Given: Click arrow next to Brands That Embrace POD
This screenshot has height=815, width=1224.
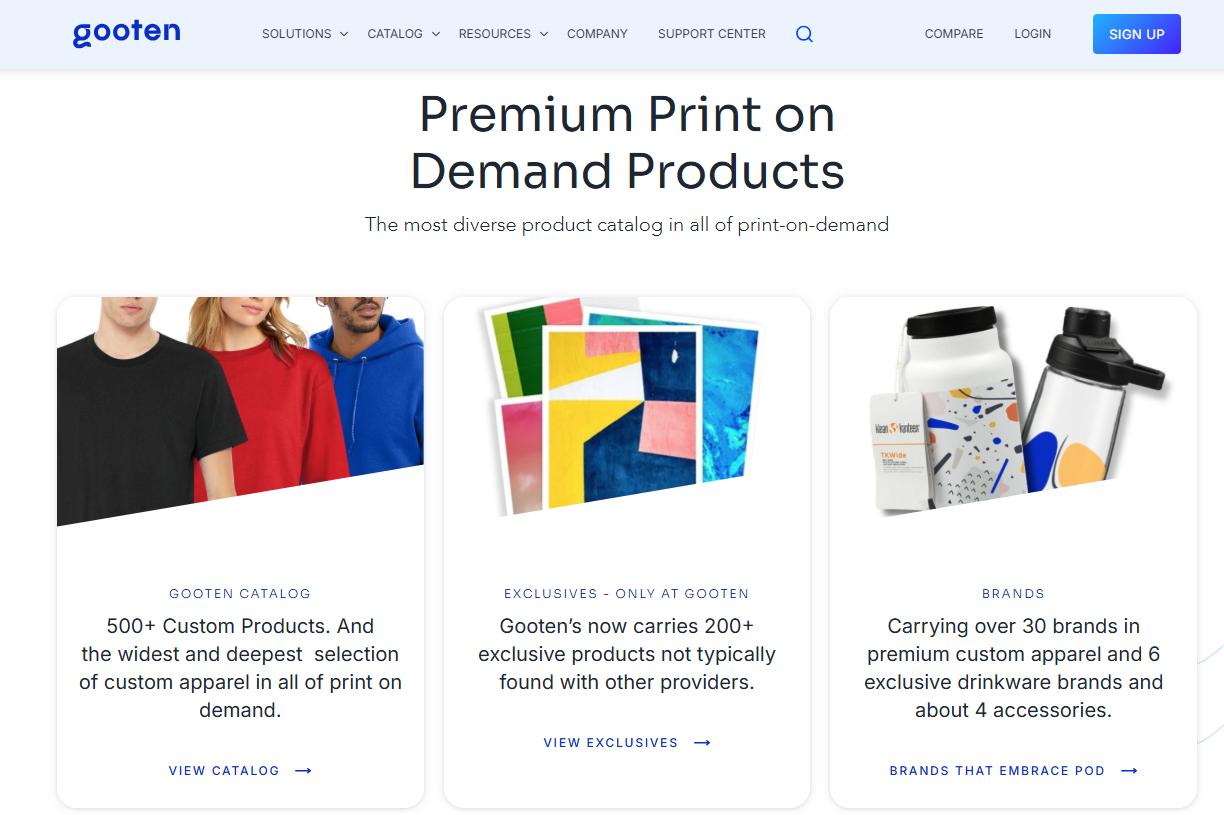Looking at the screenshot, I should 1130,771.
